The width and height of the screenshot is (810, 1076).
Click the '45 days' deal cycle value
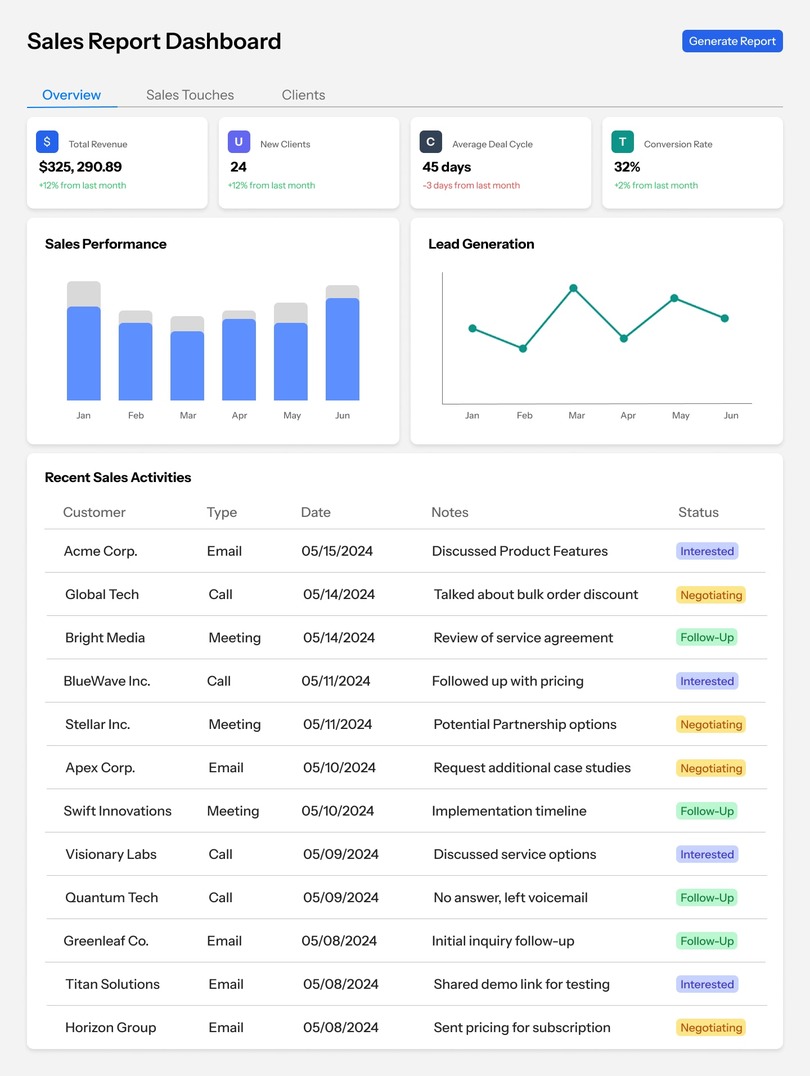[x=447, y=167]
